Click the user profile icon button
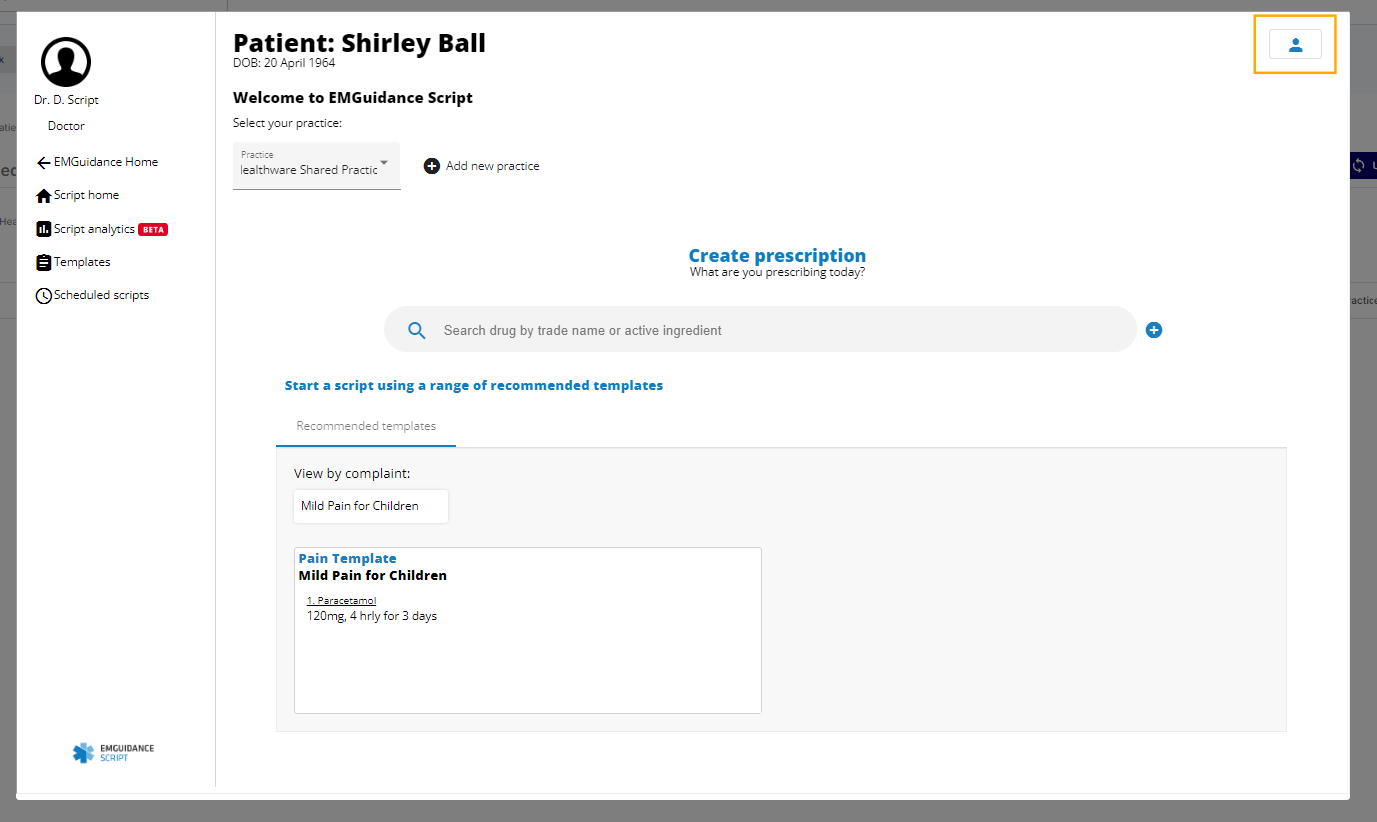 [x=1295, y=44]
